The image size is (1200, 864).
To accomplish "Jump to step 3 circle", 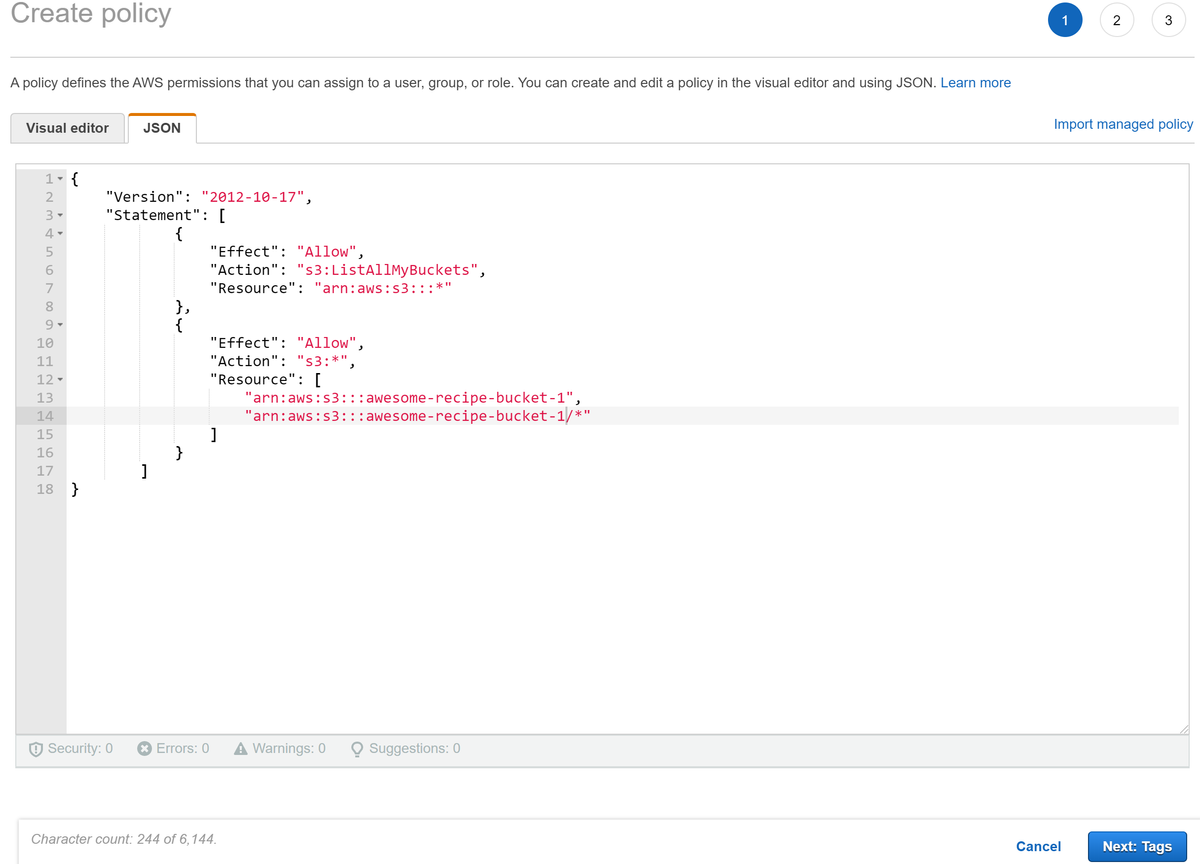I will click(1168, 20).
